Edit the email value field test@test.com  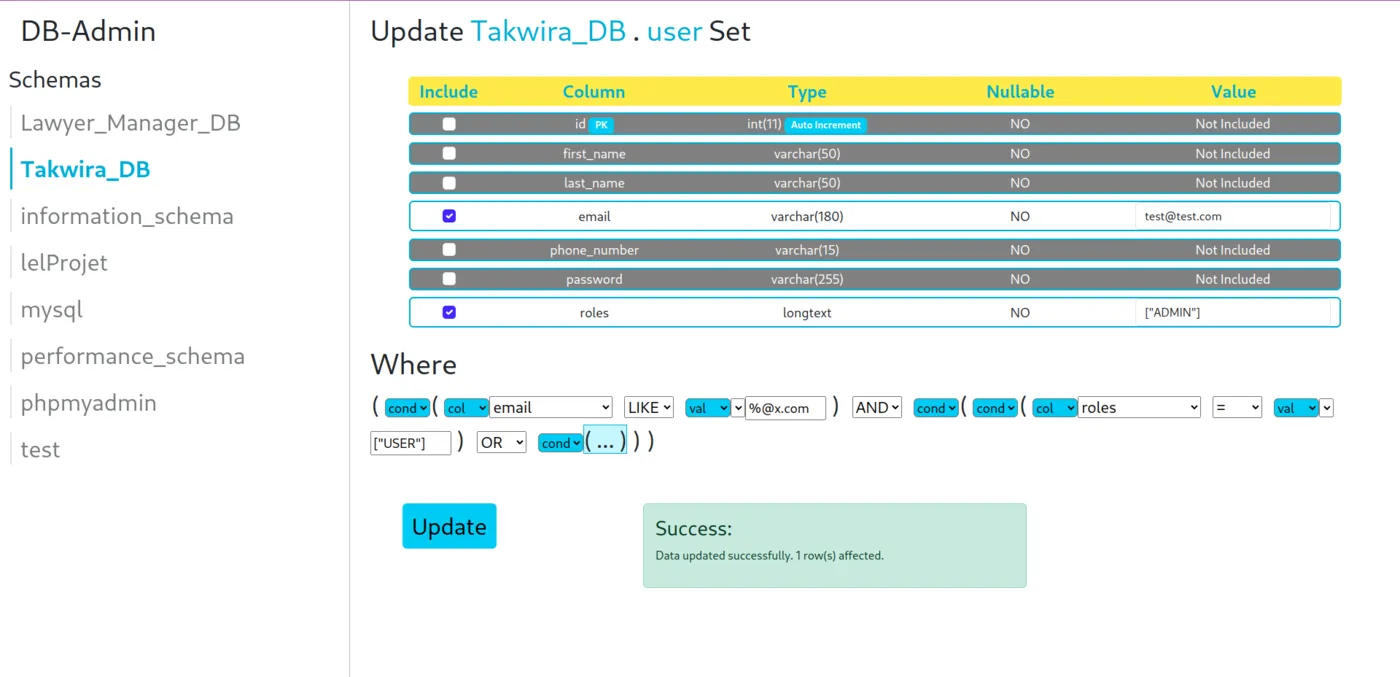(1233, 216)
